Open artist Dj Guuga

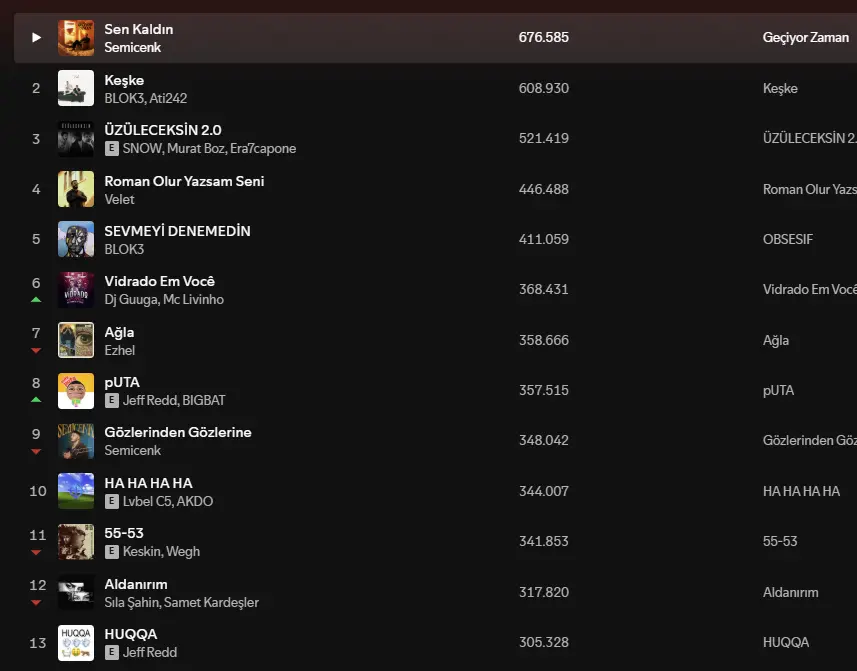click(131, 299)
